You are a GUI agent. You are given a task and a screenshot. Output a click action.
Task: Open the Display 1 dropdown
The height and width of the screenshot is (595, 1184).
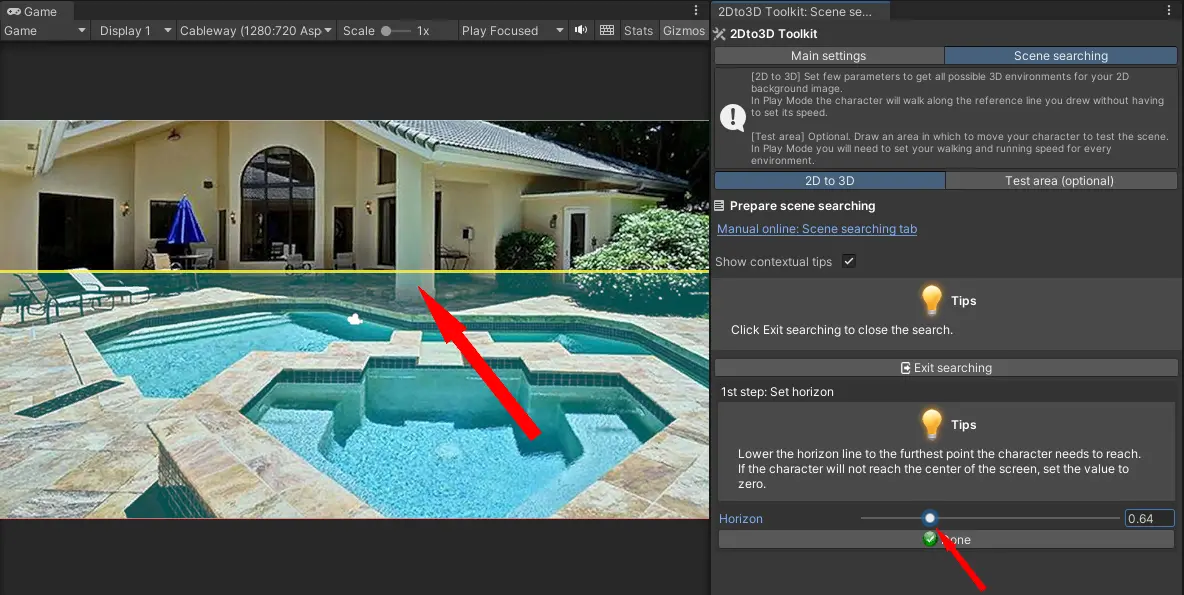tap(135, 31)
